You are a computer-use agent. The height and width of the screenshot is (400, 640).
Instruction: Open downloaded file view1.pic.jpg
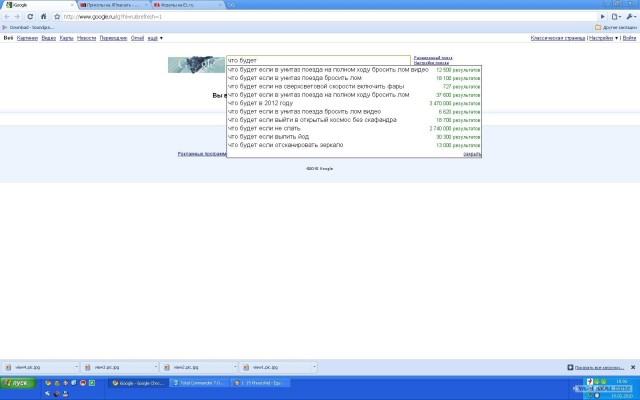[x=276, y=367]
